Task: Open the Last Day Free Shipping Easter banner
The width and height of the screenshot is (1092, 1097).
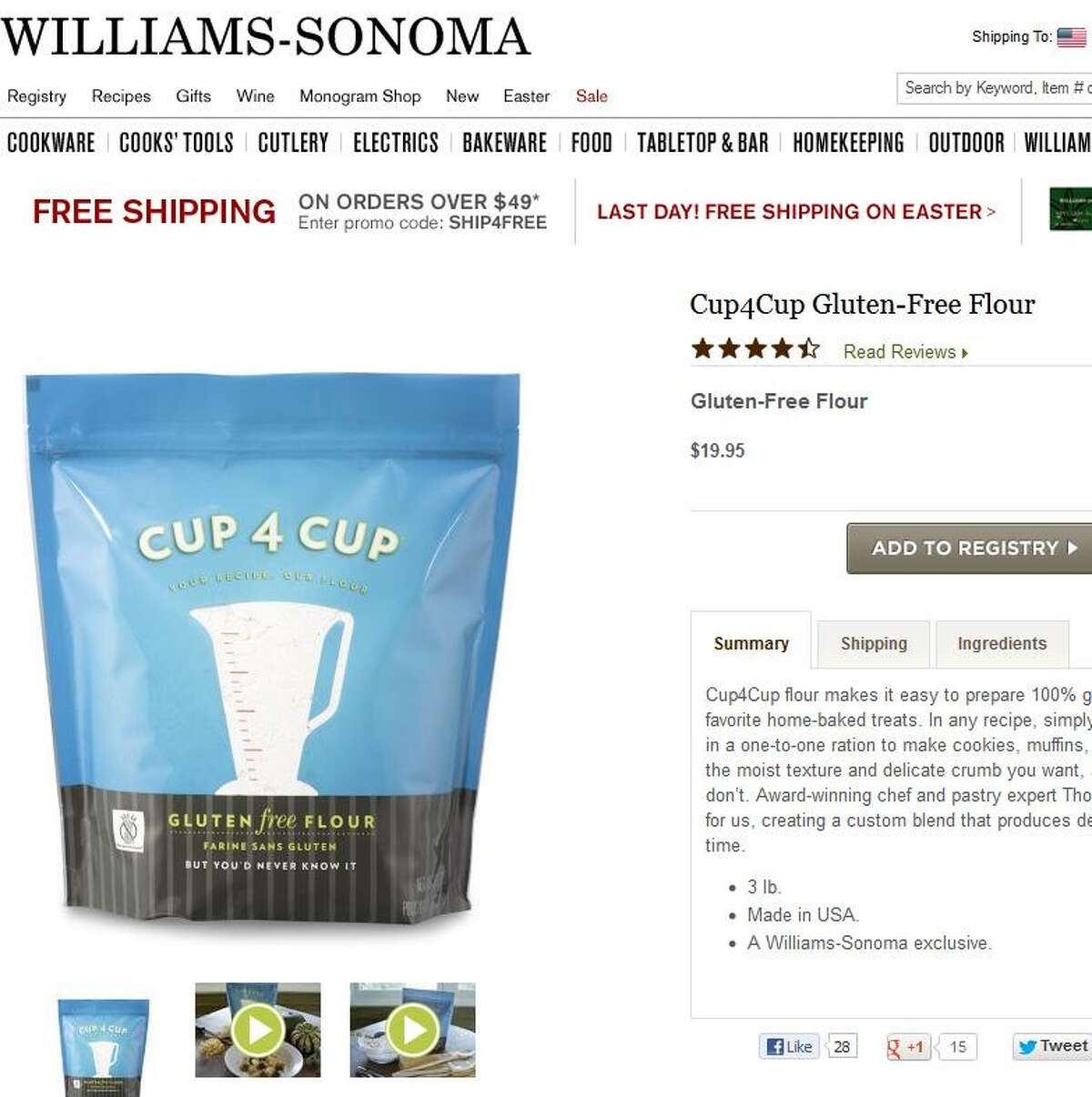Action: [796, 212]
